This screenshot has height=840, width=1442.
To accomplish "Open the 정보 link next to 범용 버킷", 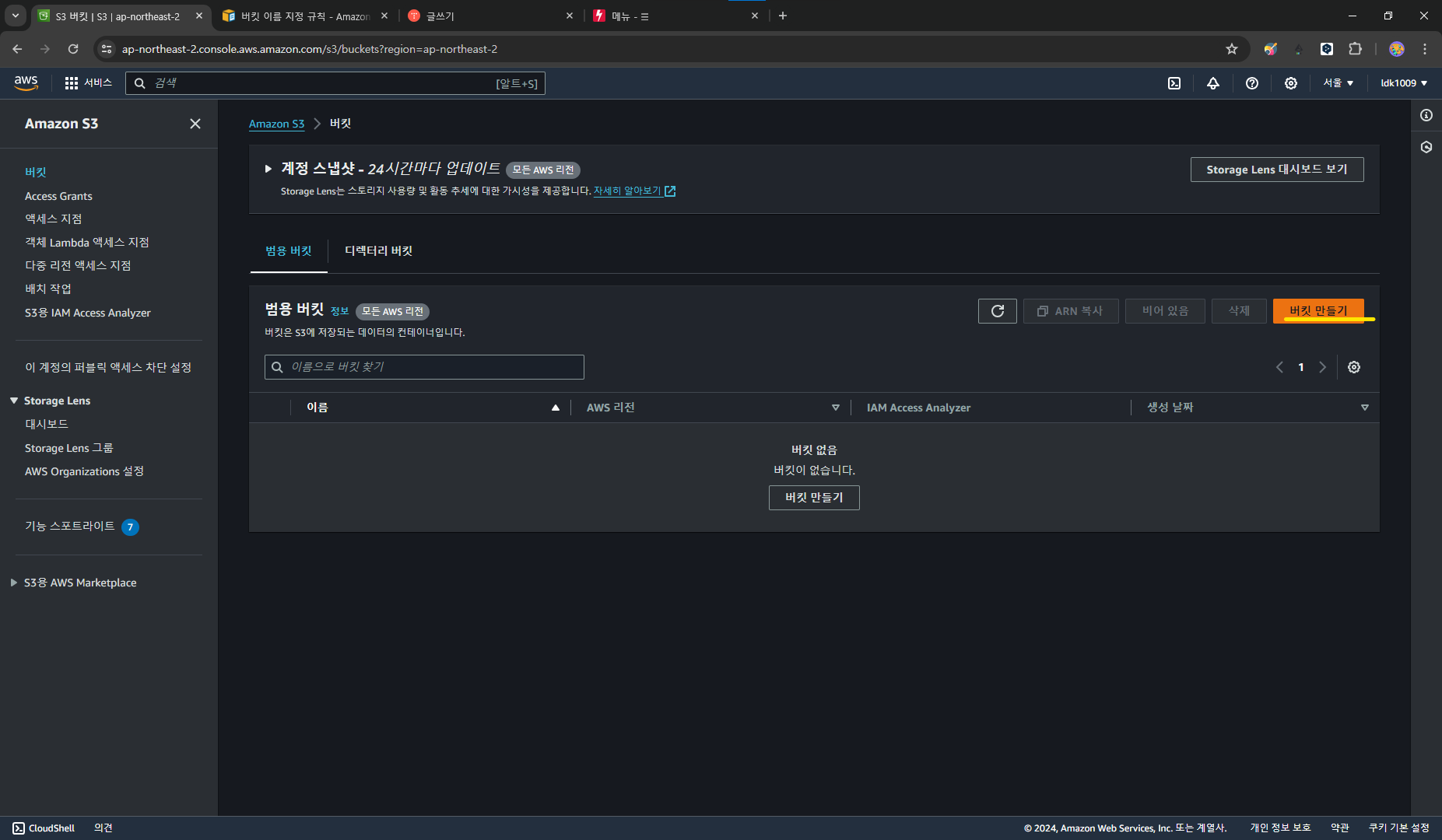I will coord(339,311).
